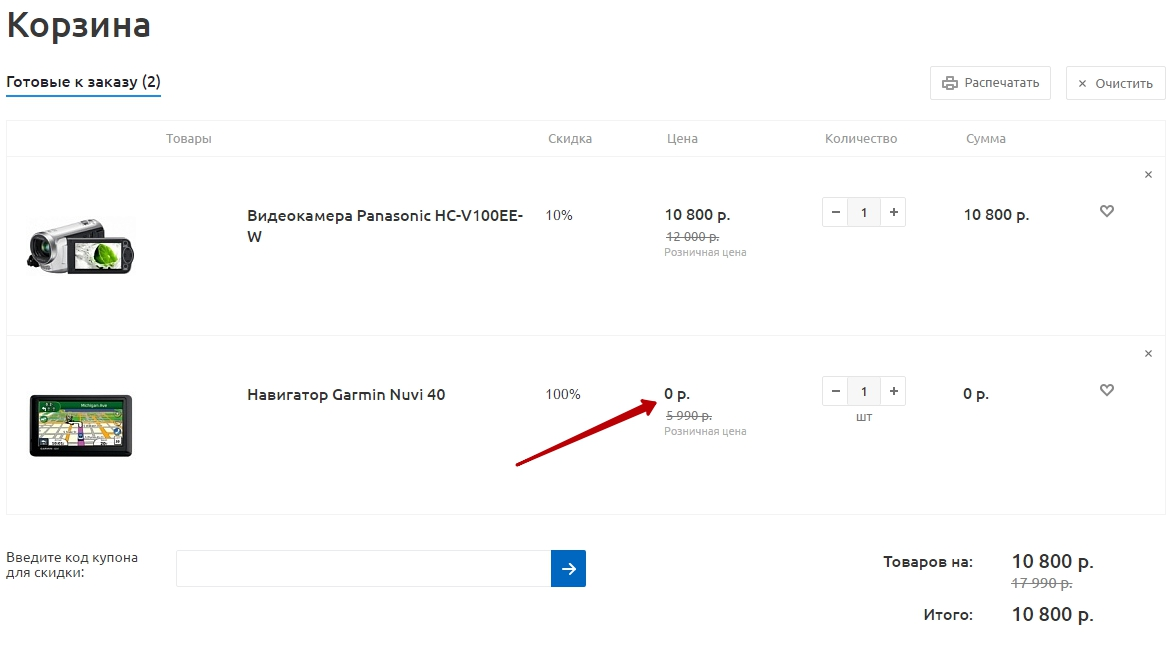1176x662 pixels.
Task: Increase quantity of Garmin Nuvi 40
Action: [x=893, y=391]
